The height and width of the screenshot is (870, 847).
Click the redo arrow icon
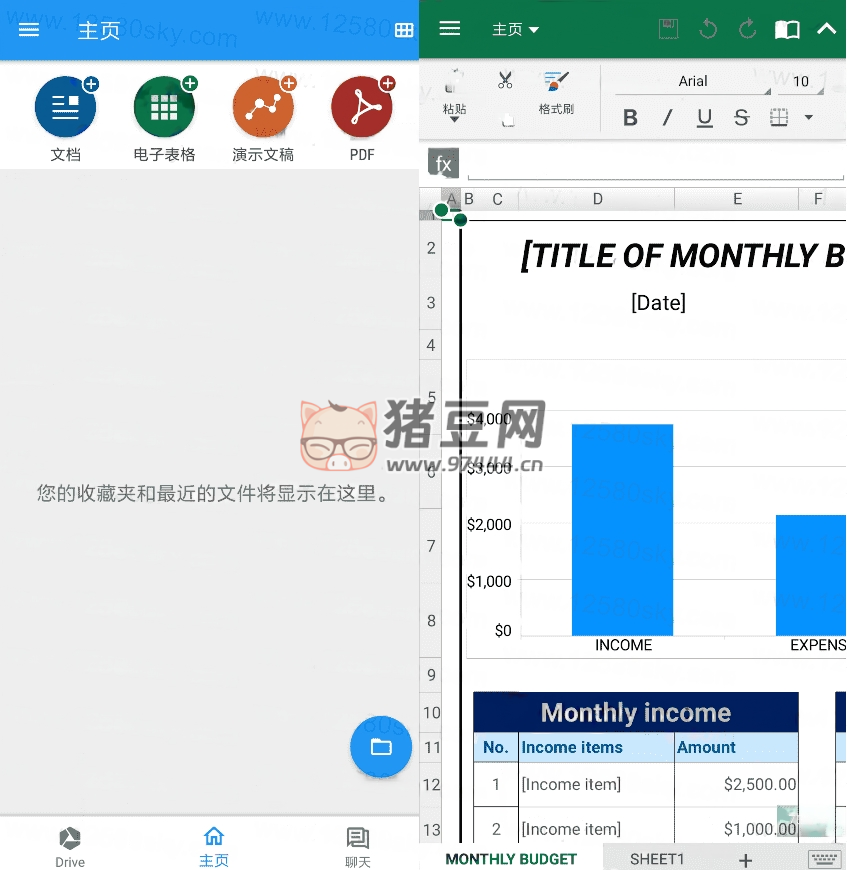click(x=747, y=29)
